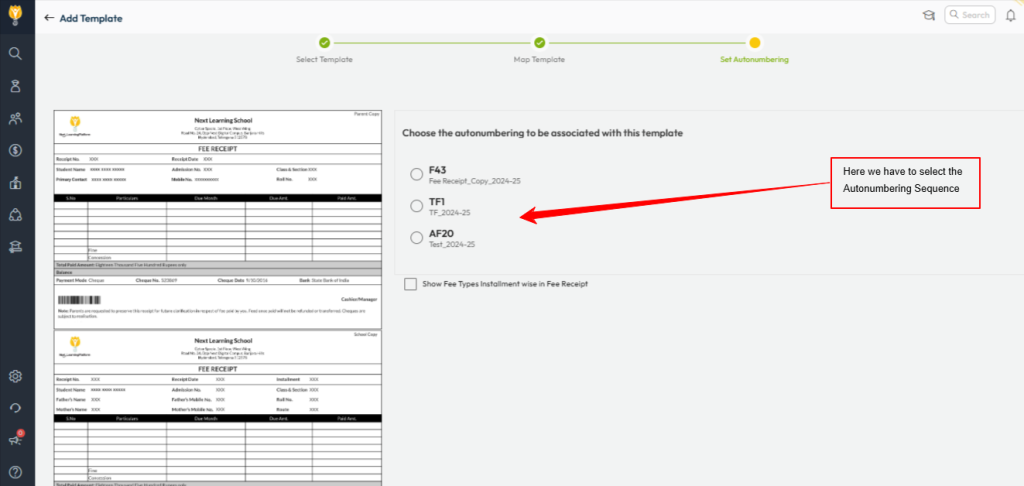The height and width of the screenshot is (486, 1024).
Task: Open the help question mark icon
Action: click(15, 472)
